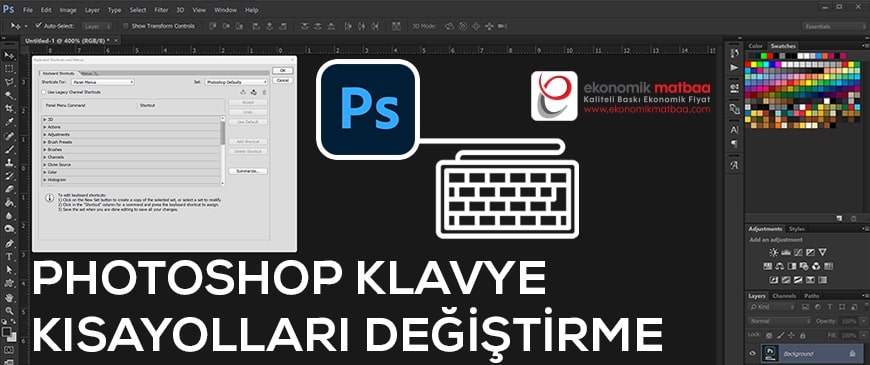This screenshot has width=870, height=365.
Task: Open the Normal blend mode dropdown
Action: (779, 321)
